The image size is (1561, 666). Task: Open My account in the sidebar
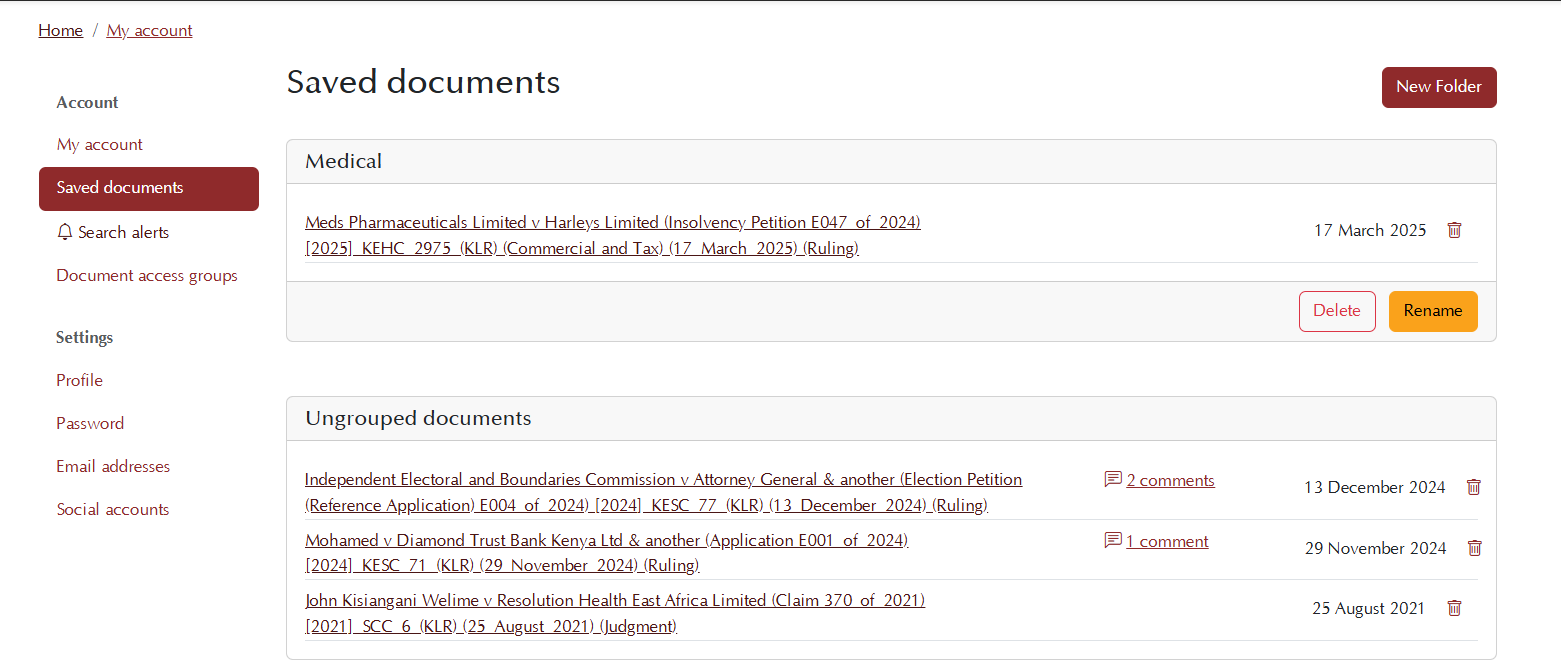(100, 145)
